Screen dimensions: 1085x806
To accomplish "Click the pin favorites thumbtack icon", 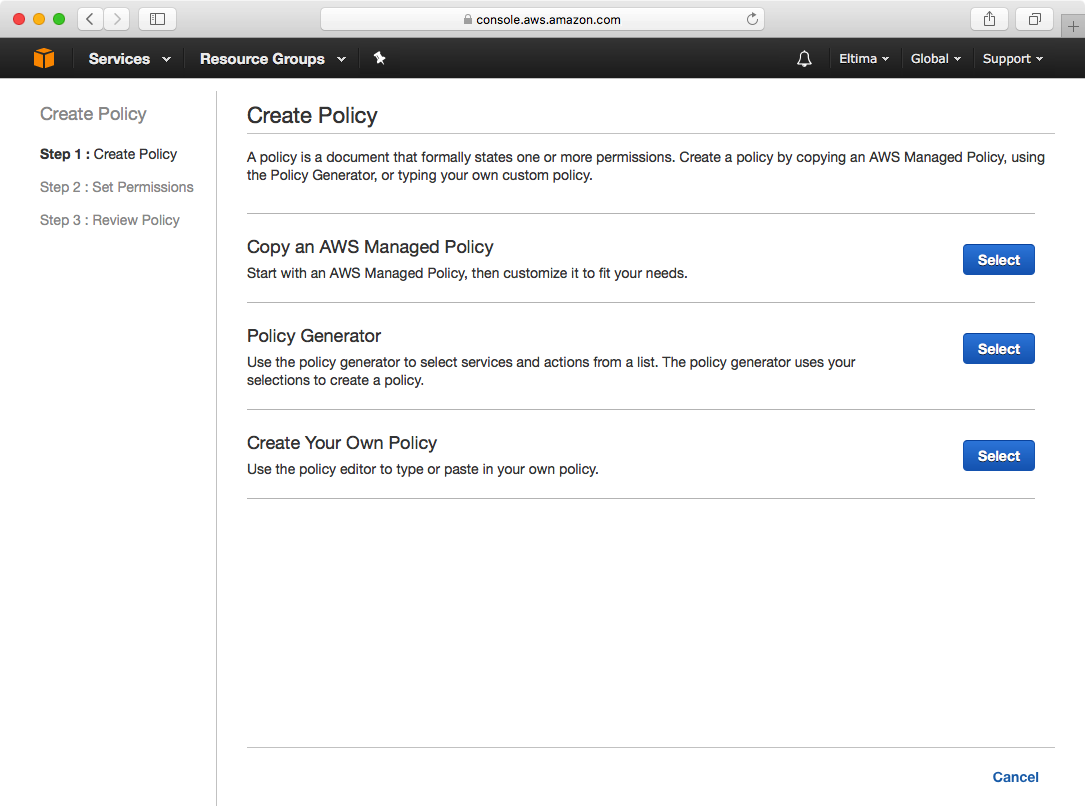I will tap(380, 58).
